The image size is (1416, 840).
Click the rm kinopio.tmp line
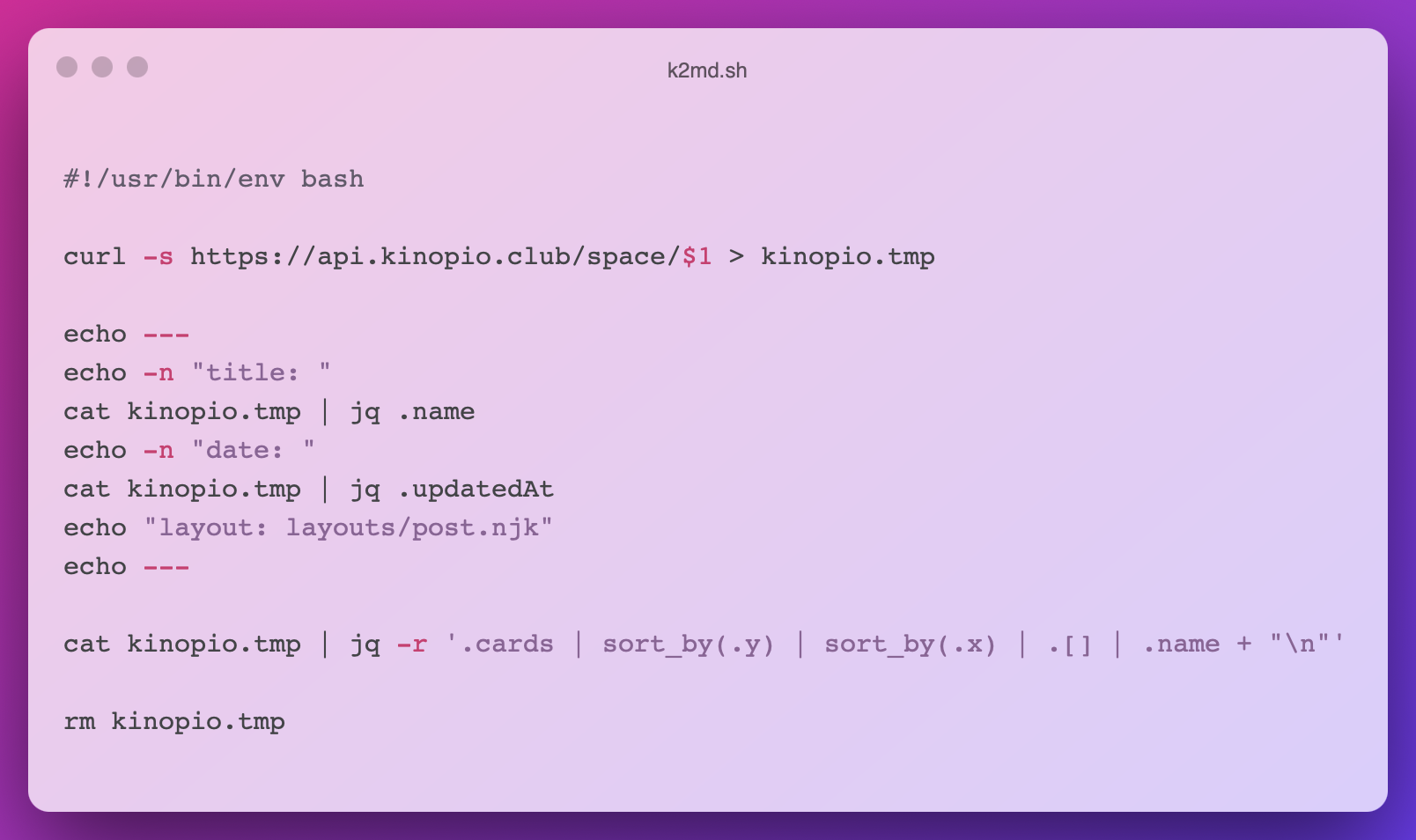click(x=174, y=721)
